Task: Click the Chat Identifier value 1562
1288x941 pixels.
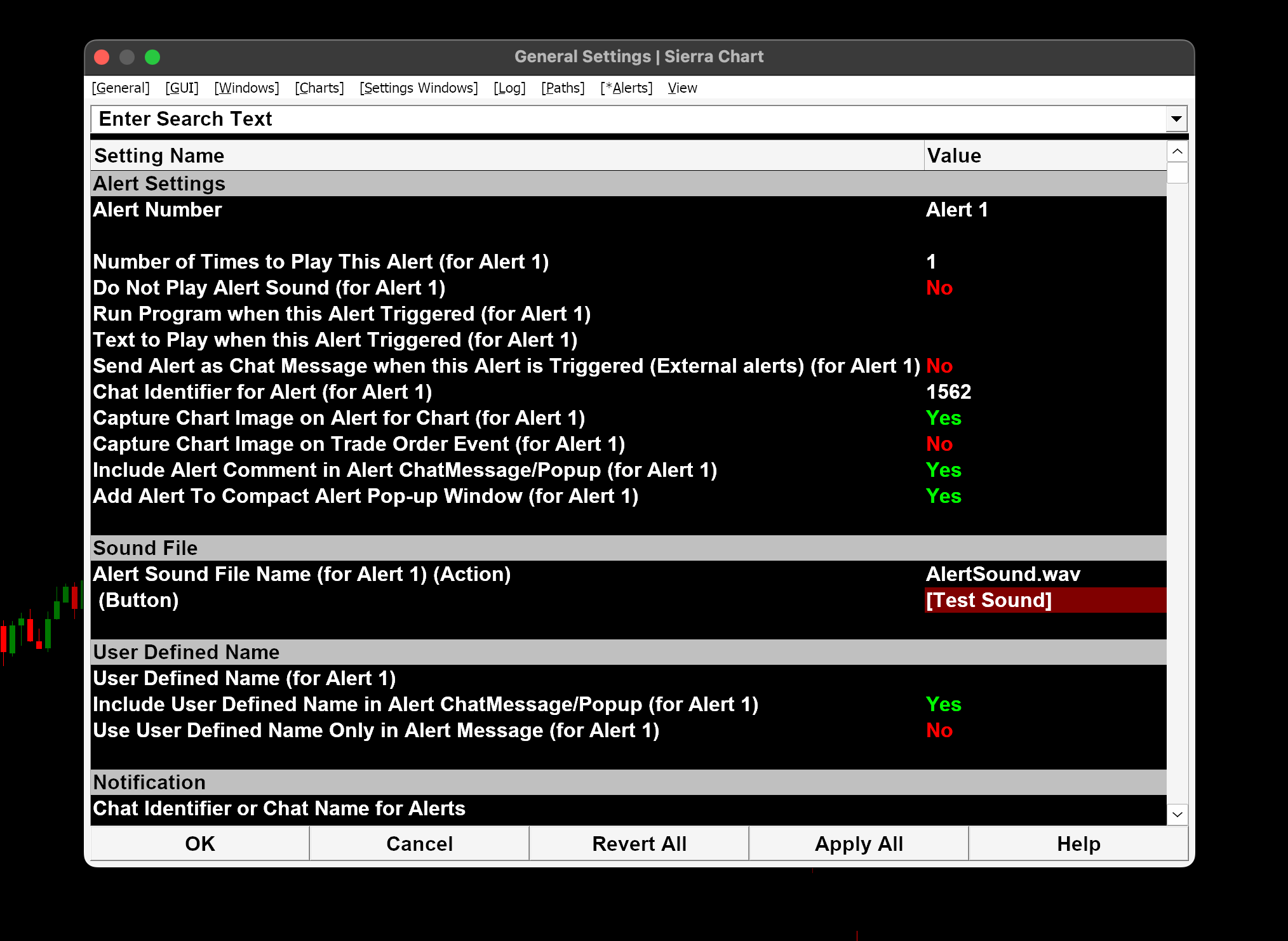Action: pos(948,392)
